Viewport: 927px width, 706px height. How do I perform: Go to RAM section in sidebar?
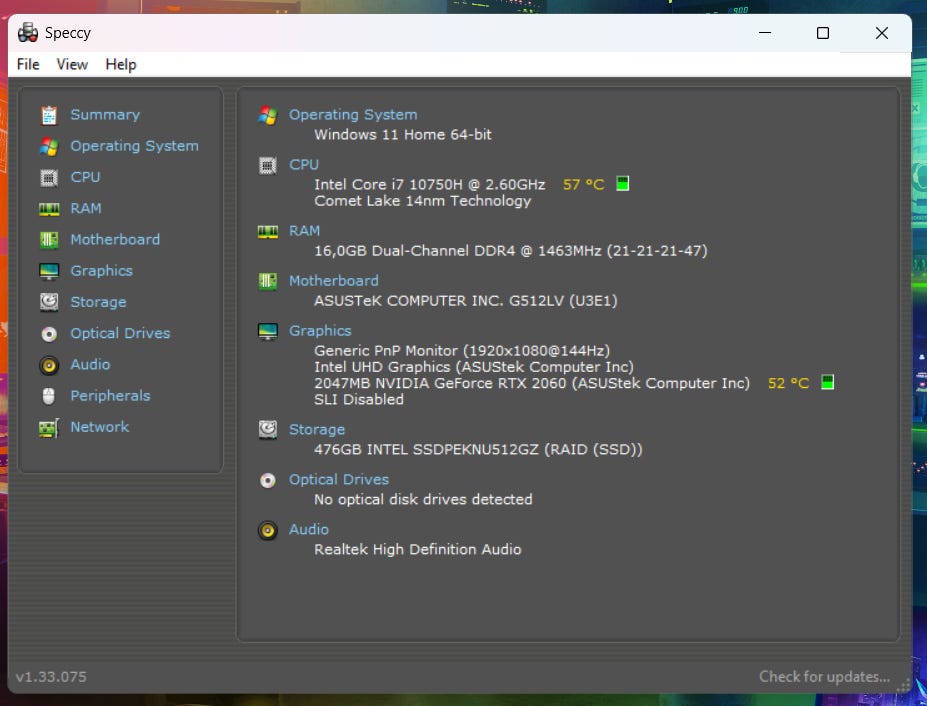coord(86,209)
